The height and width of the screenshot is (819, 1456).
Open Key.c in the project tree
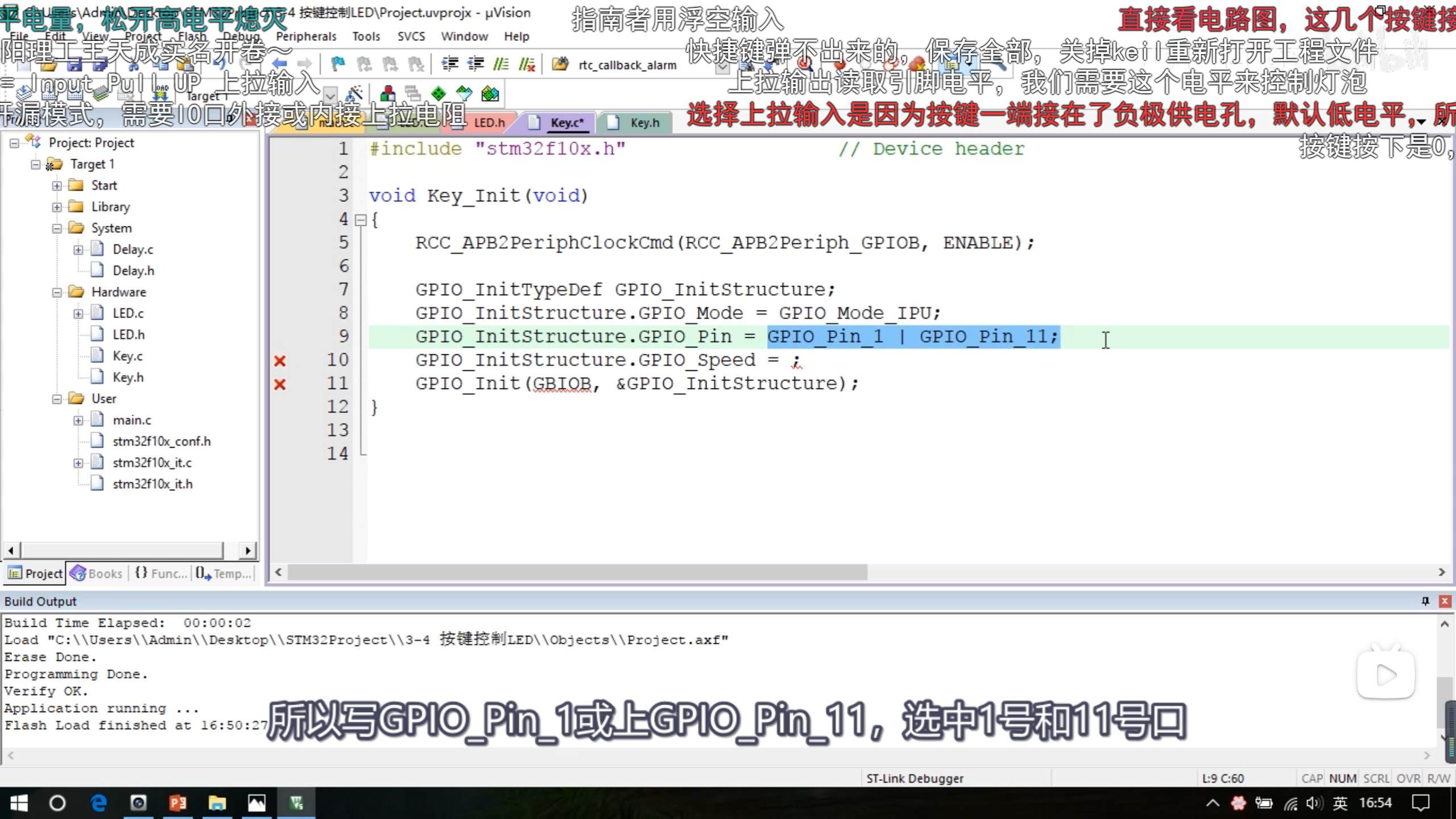(127, 356)
